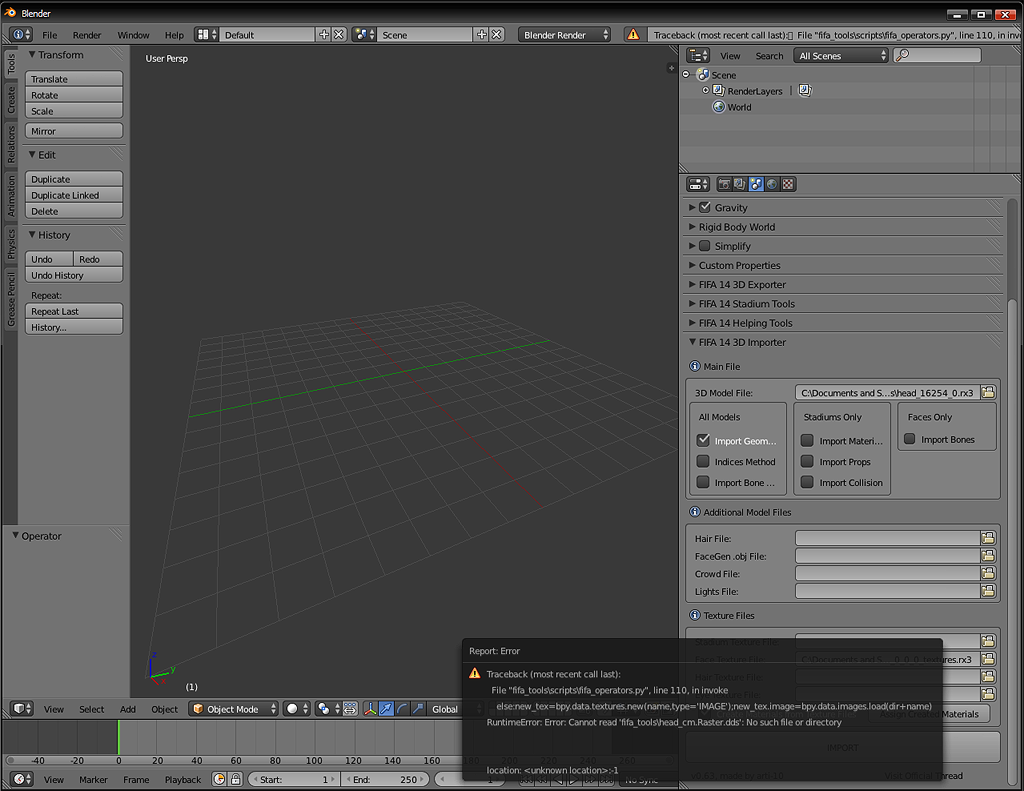Click the timeline End frame field
The width and height of the screenshot is (1024, 791).
click(385, 779)
